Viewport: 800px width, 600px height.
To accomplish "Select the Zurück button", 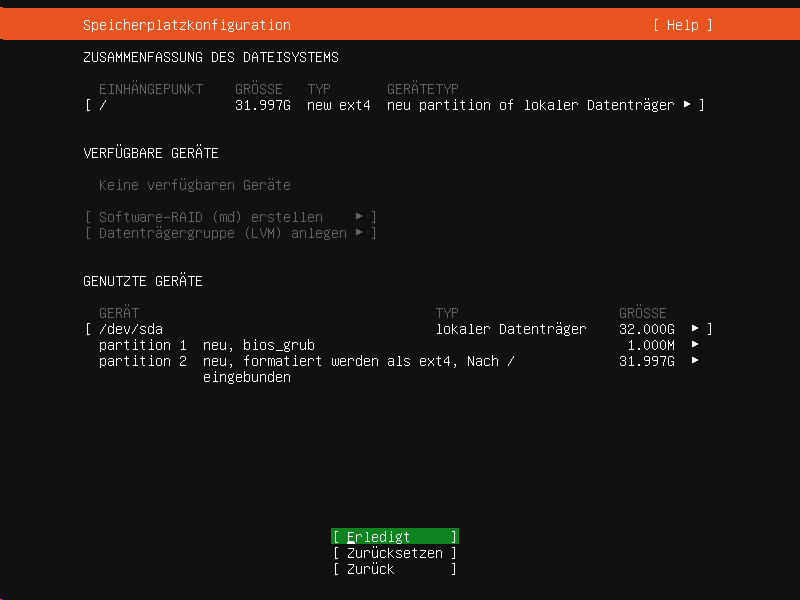I will click(395, 569).
